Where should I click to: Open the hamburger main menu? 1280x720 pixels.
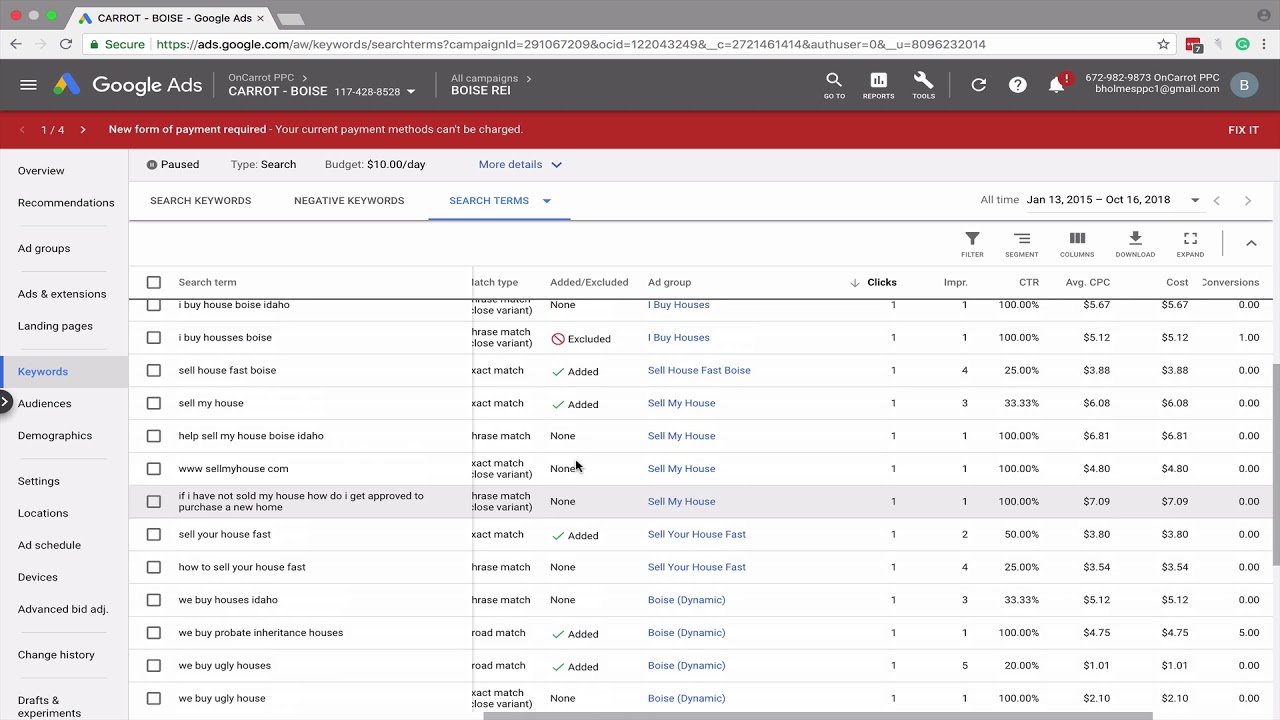click(x=28, y=85)
